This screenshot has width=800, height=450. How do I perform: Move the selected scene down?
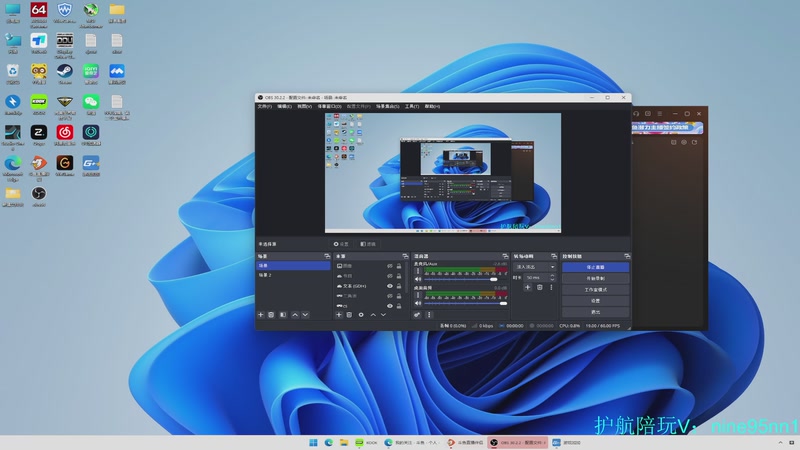305,315
